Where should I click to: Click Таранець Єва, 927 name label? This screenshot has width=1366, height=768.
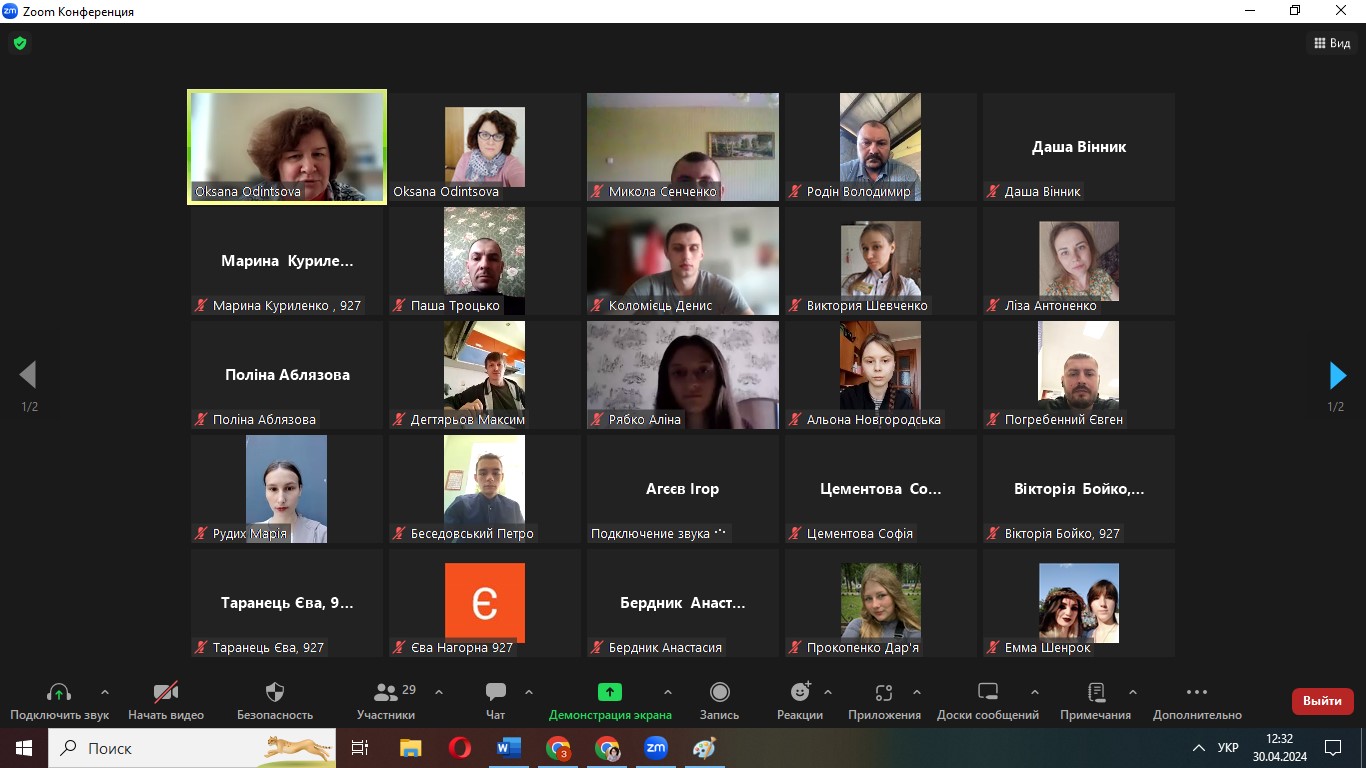pos(268,648)
